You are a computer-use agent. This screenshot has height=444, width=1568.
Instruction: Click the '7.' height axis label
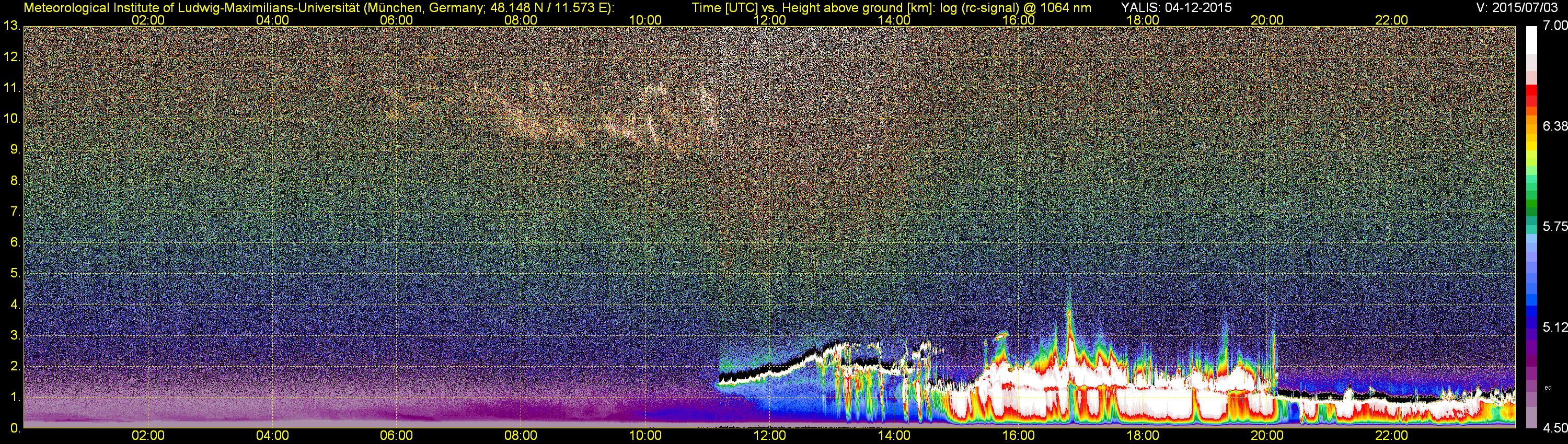(x=15, y=212)
